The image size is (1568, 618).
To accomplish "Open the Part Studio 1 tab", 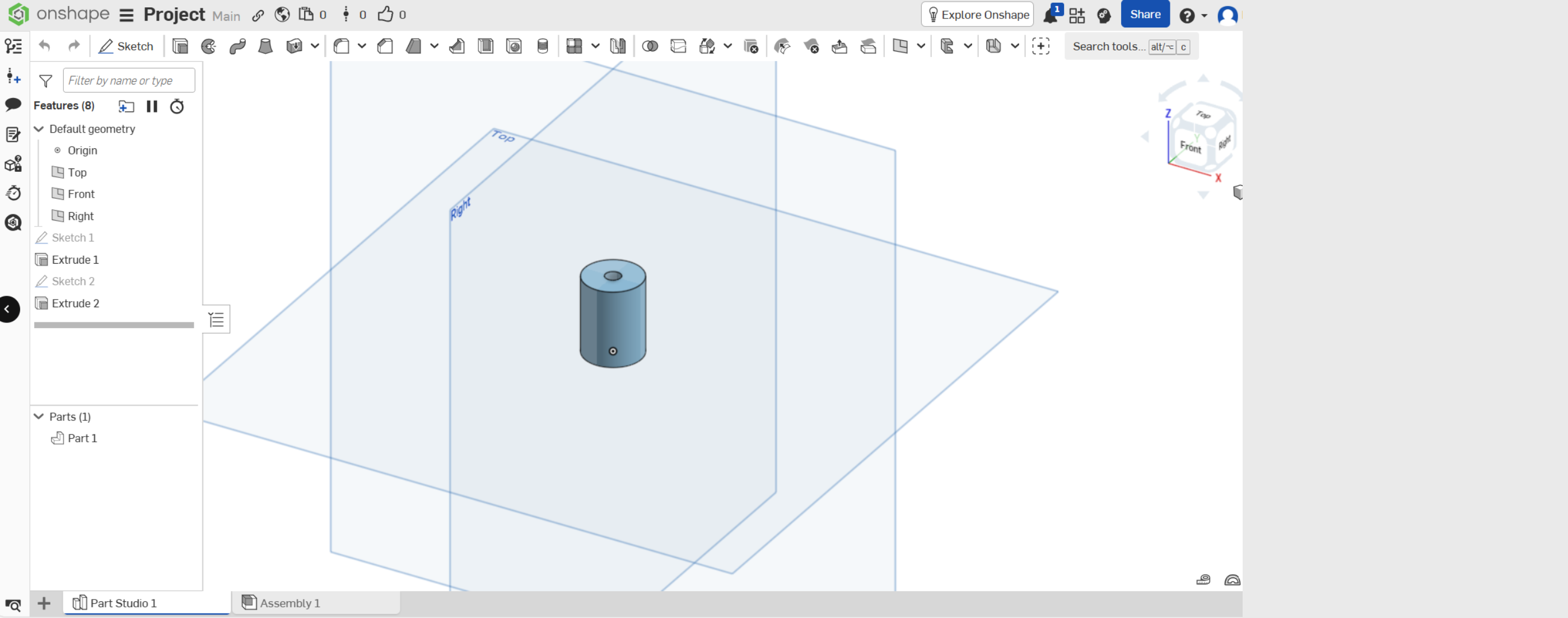I will pos(123,603).
